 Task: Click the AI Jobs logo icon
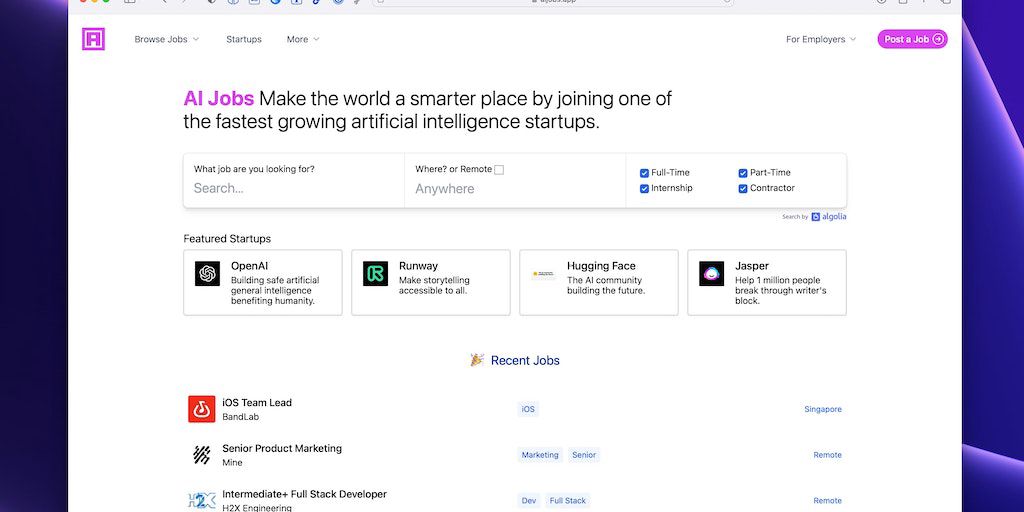(x=93, y=39)
